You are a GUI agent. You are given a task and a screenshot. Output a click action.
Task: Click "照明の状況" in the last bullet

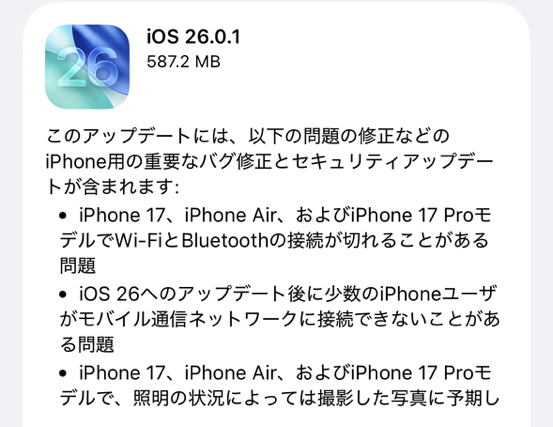point(178,398)
